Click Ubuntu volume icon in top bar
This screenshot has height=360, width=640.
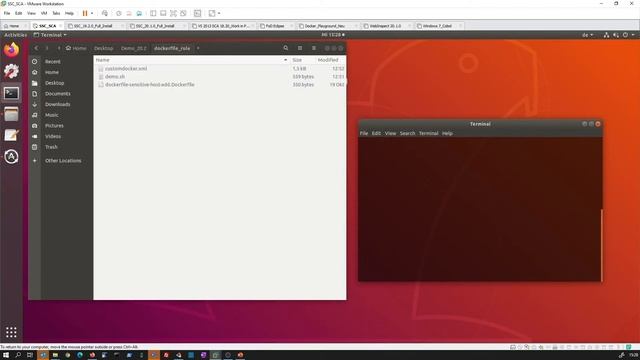coord(616,35)
